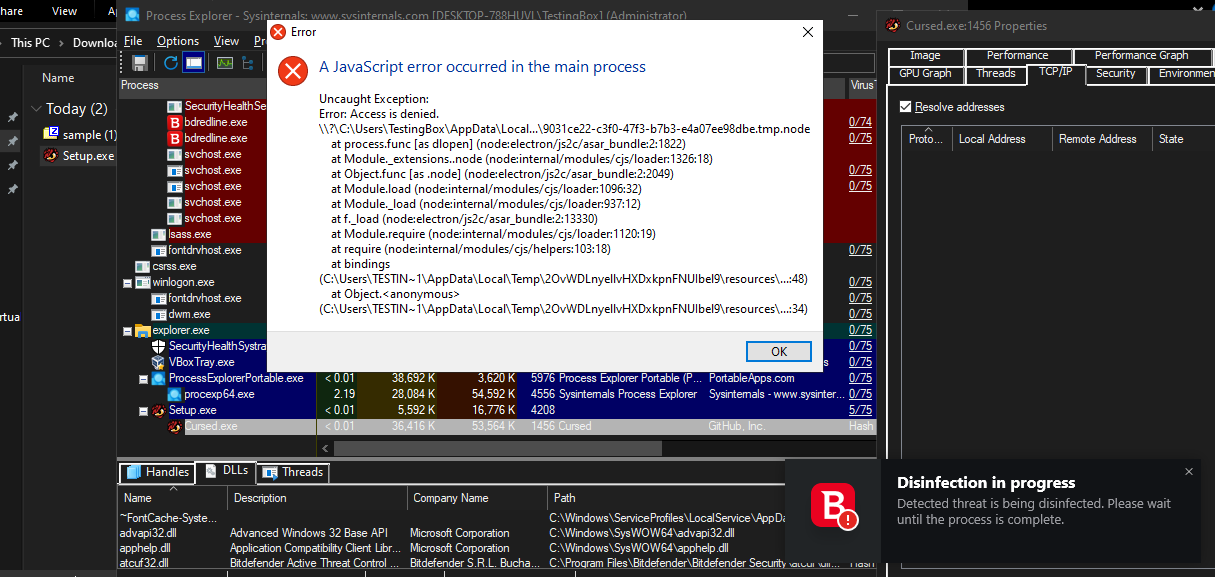This screenshot has height=577, width=1215.
Task: Click the System Information graph toolbar icon
Action: tap(225, 63)
